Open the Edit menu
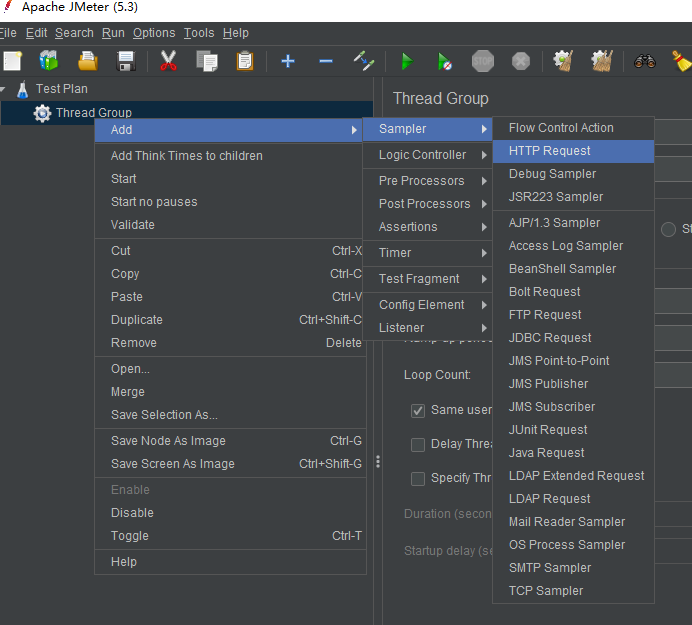Image resolution: width=692 pixels, height=625 pixels. (36, 33)
